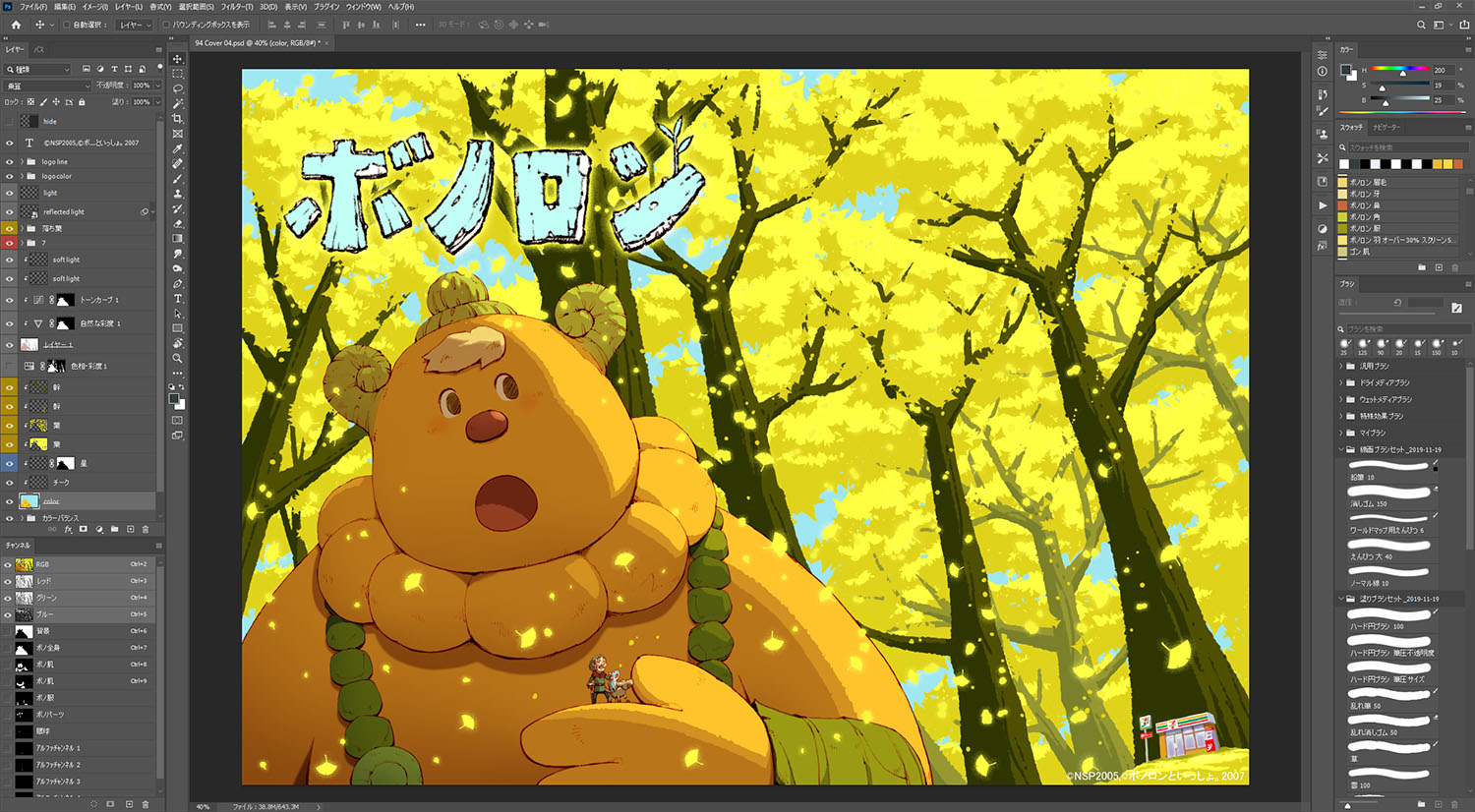Open the イメージ(I) menu
1475x812 pixels.
(x=96, y=7)
